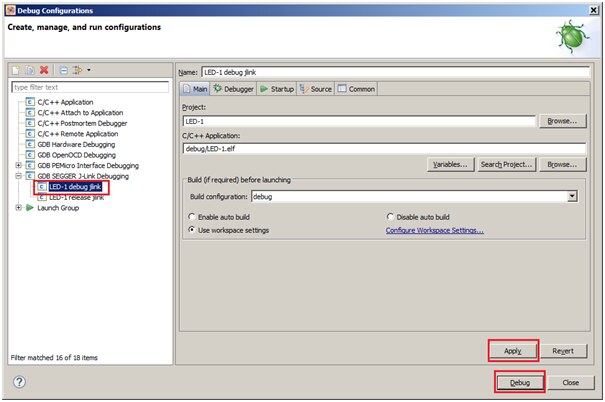Screen dimensions: 605x402
Task: Click the Revert button
Action: [x=563, y=351]
